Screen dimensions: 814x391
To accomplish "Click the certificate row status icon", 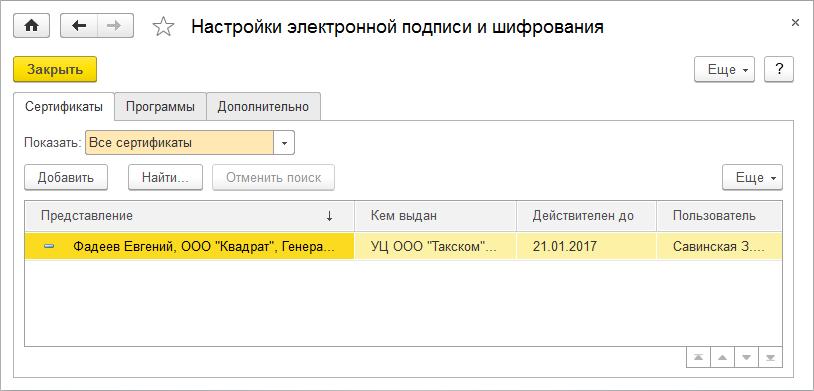I will (x=49, y=247).
